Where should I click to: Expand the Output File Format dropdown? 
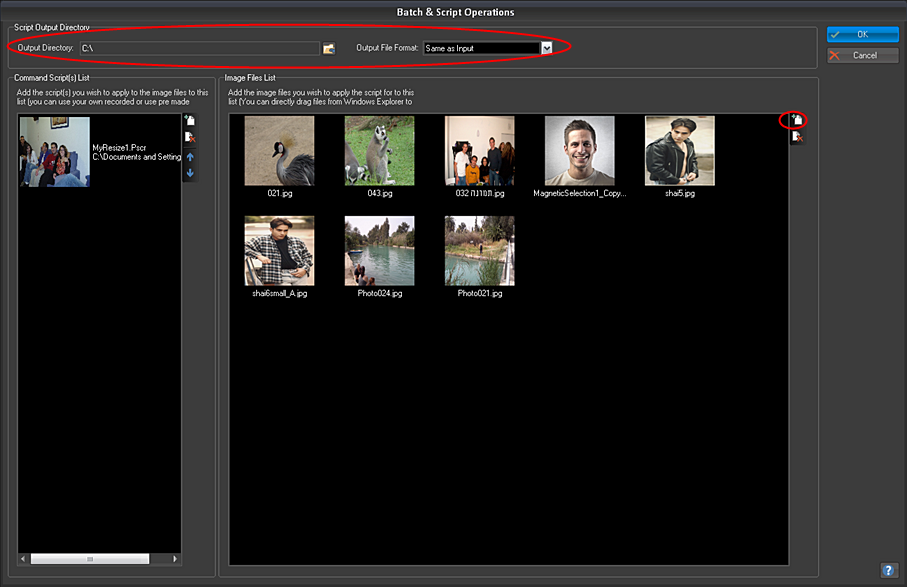click(547, 47)
